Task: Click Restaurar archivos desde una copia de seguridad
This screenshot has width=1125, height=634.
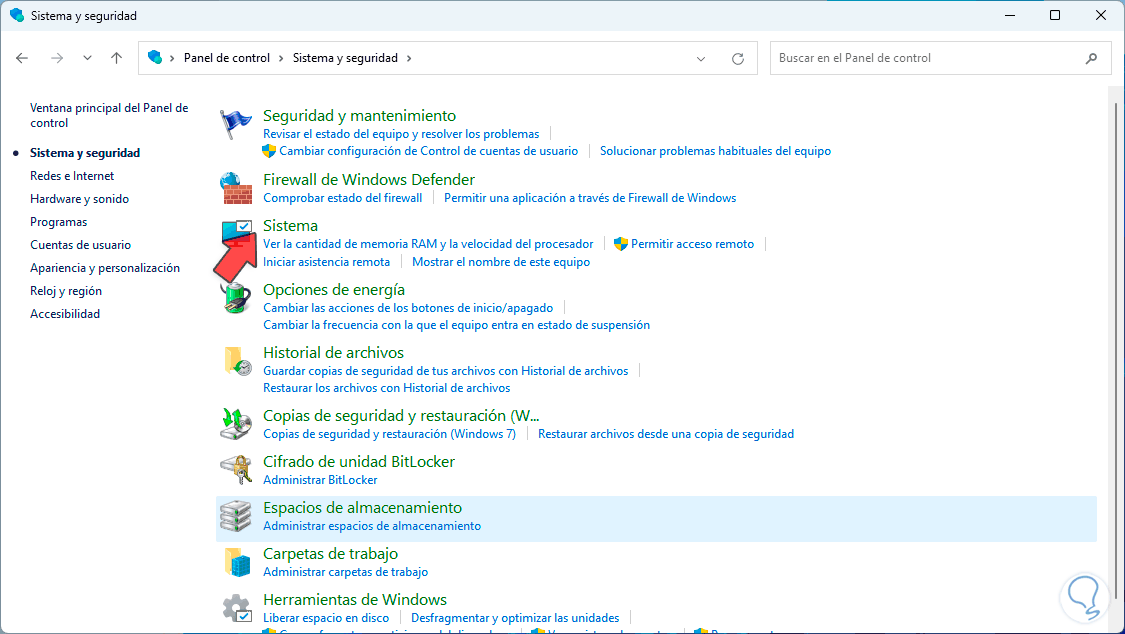Action: point(666,434)
